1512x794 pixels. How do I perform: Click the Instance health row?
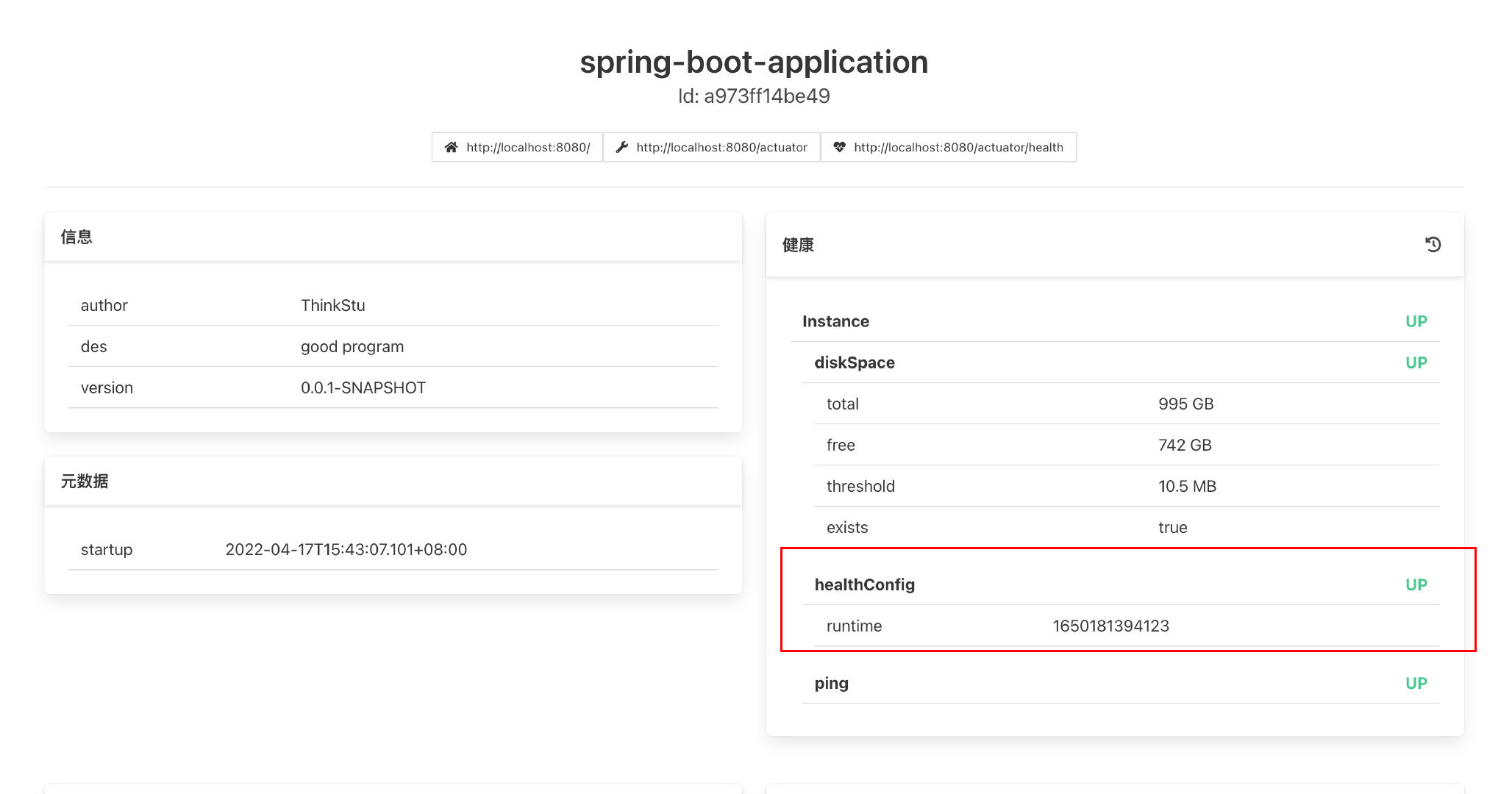click(835, 321)
